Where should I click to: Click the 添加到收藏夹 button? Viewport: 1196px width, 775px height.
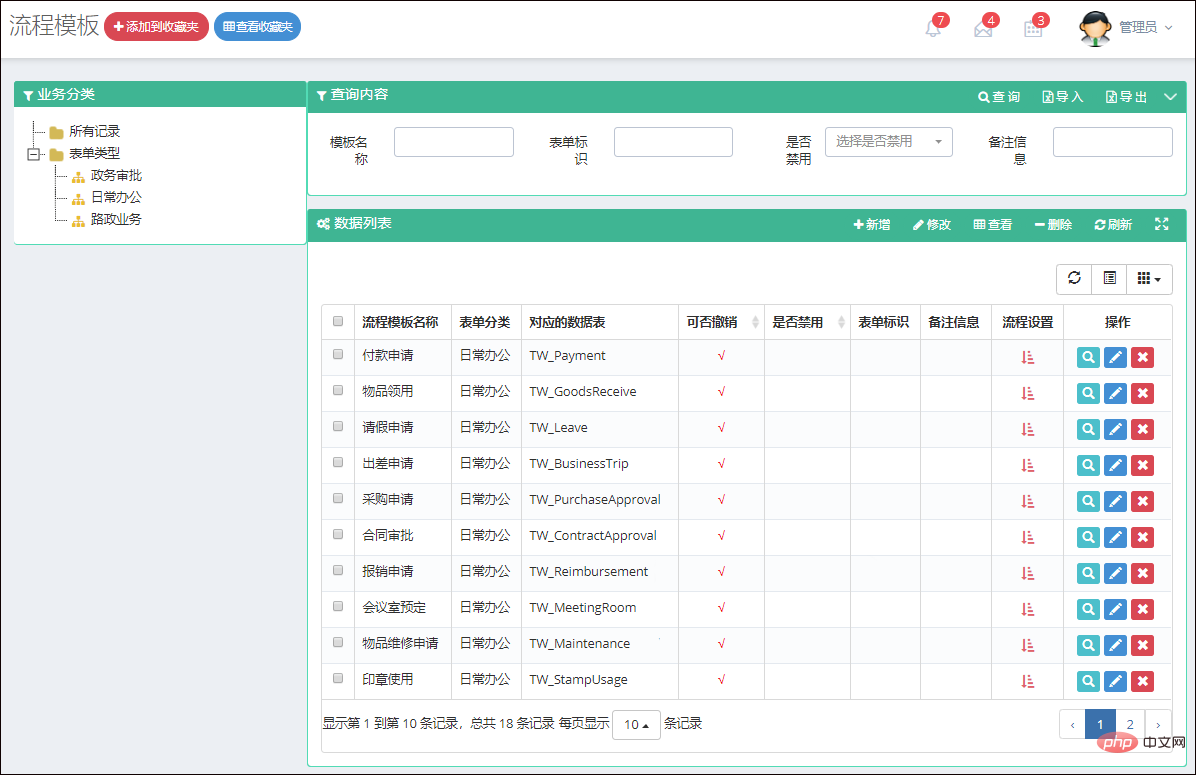coord(156,27)
